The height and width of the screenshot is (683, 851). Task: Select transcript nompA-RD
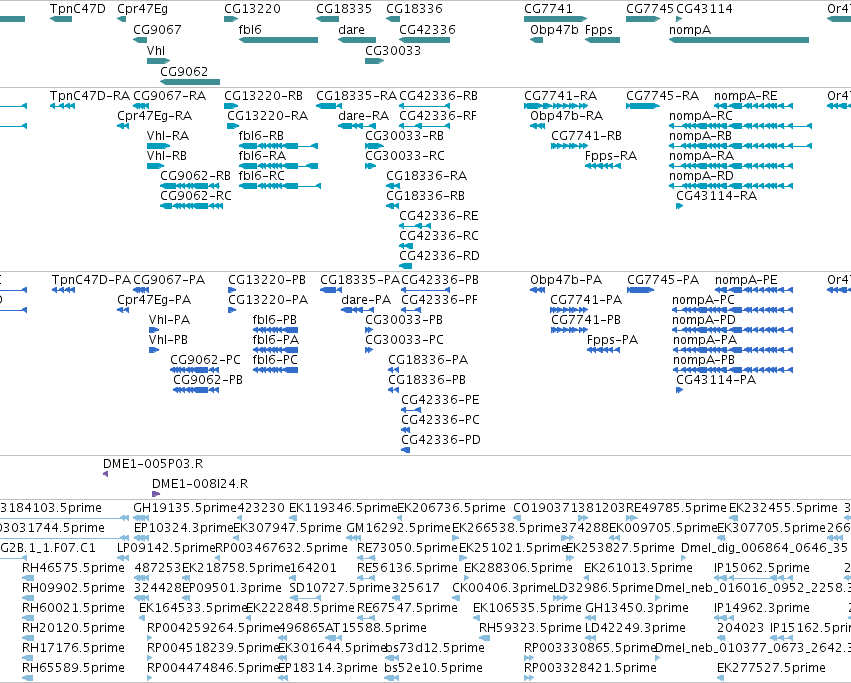pyautogui.click(x=701, y=176)
